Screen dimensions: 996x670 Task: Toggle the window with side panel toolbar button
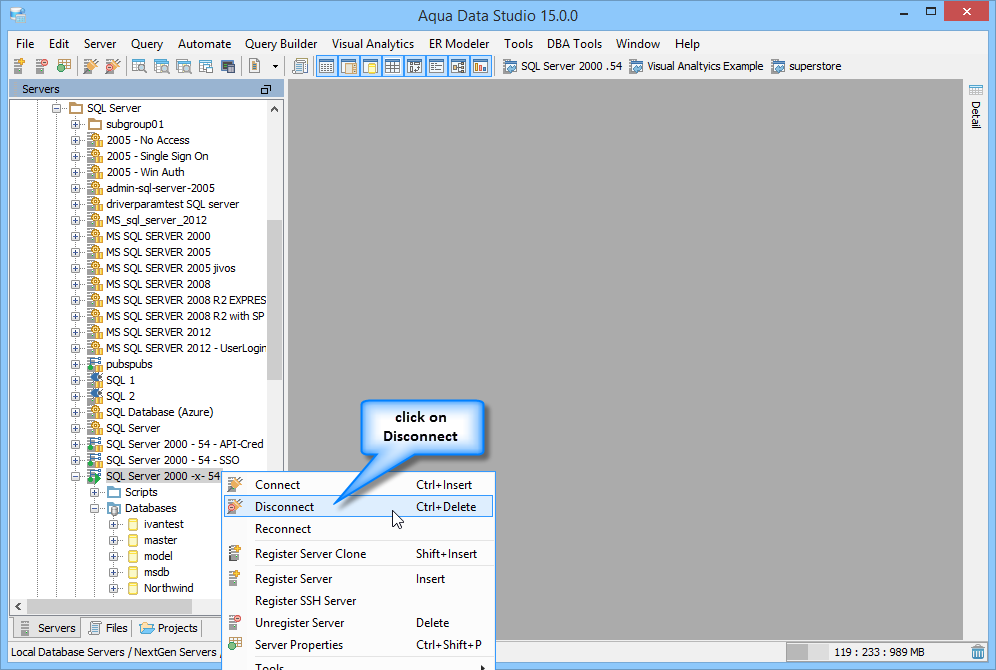(349, 65)
